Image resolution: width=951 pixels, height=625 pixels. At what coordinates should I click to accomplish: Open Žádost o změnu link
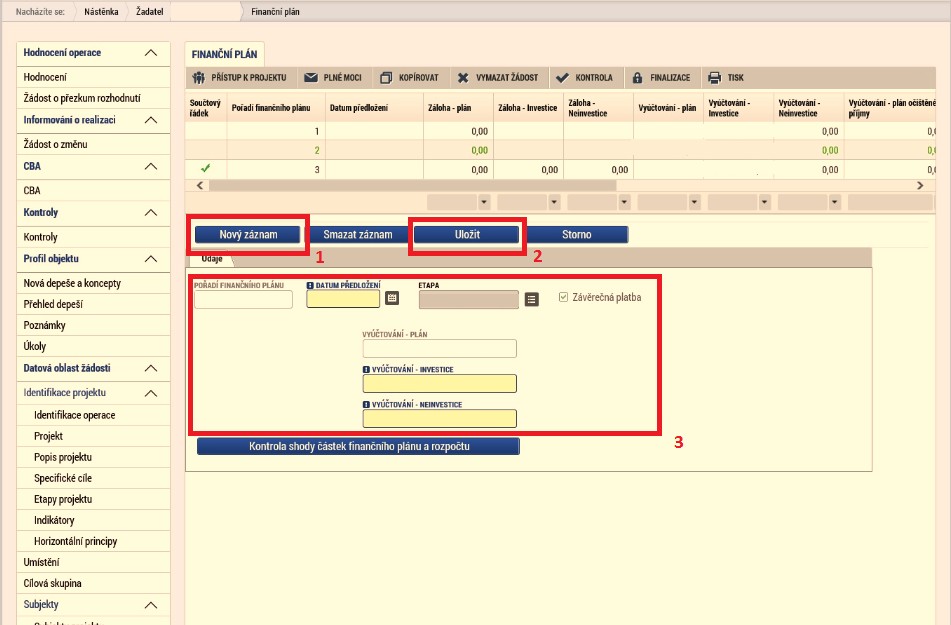click(x=93, y=144)
